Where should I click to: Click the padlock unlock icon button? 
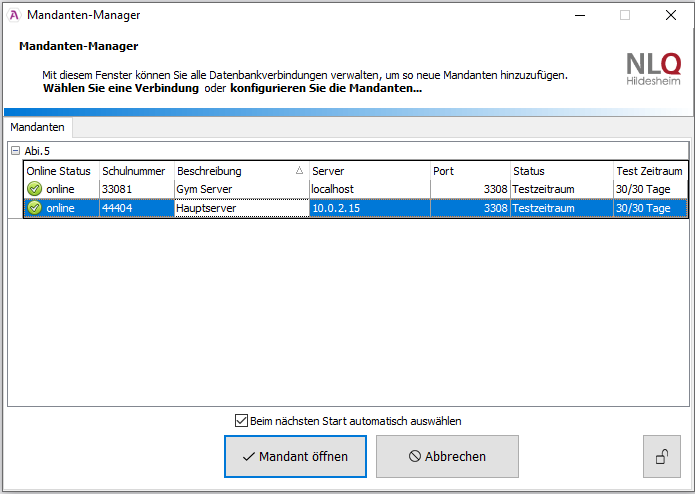661,457
